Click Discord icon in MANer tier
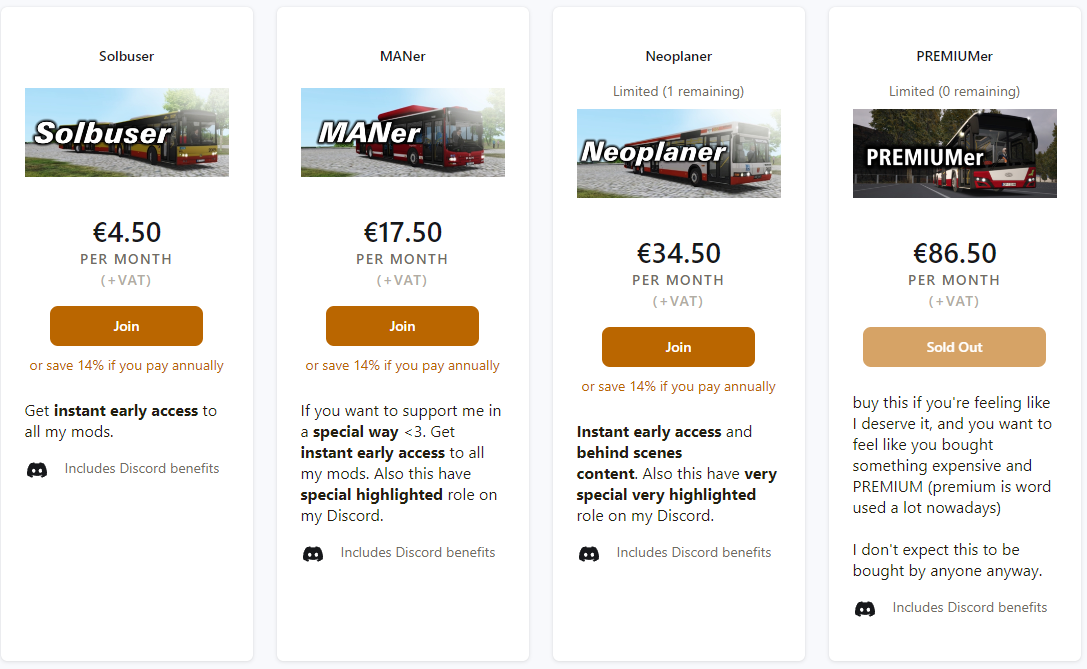The height and width of the screenshot is (669, 1087). click(x=313, y=553)
